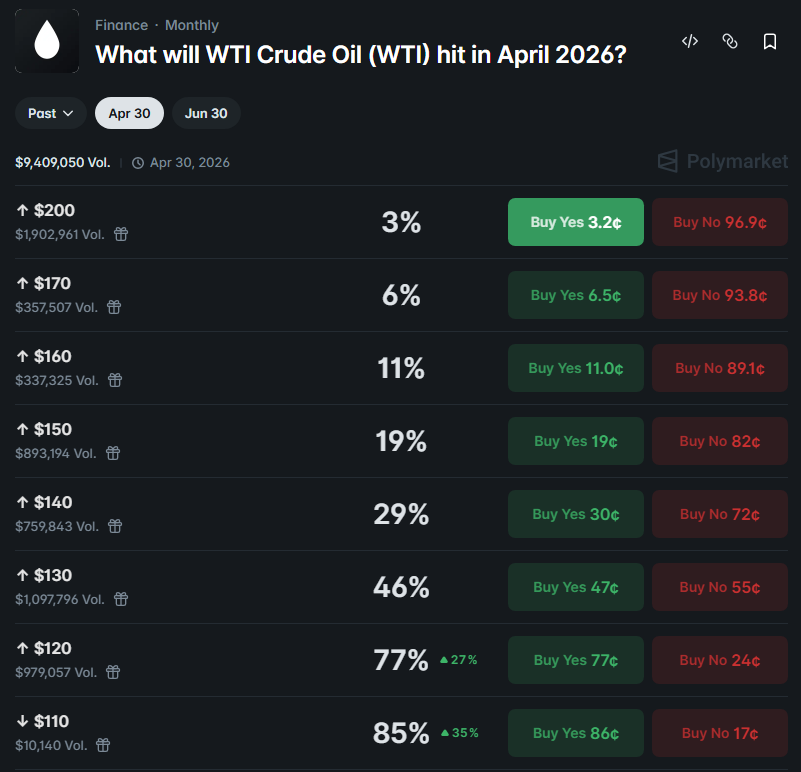The width and height of the screenshot is (801, 772).
Task: Click the clock icon next to Apr 30, 2026
Action: click(x=139, y=161)
